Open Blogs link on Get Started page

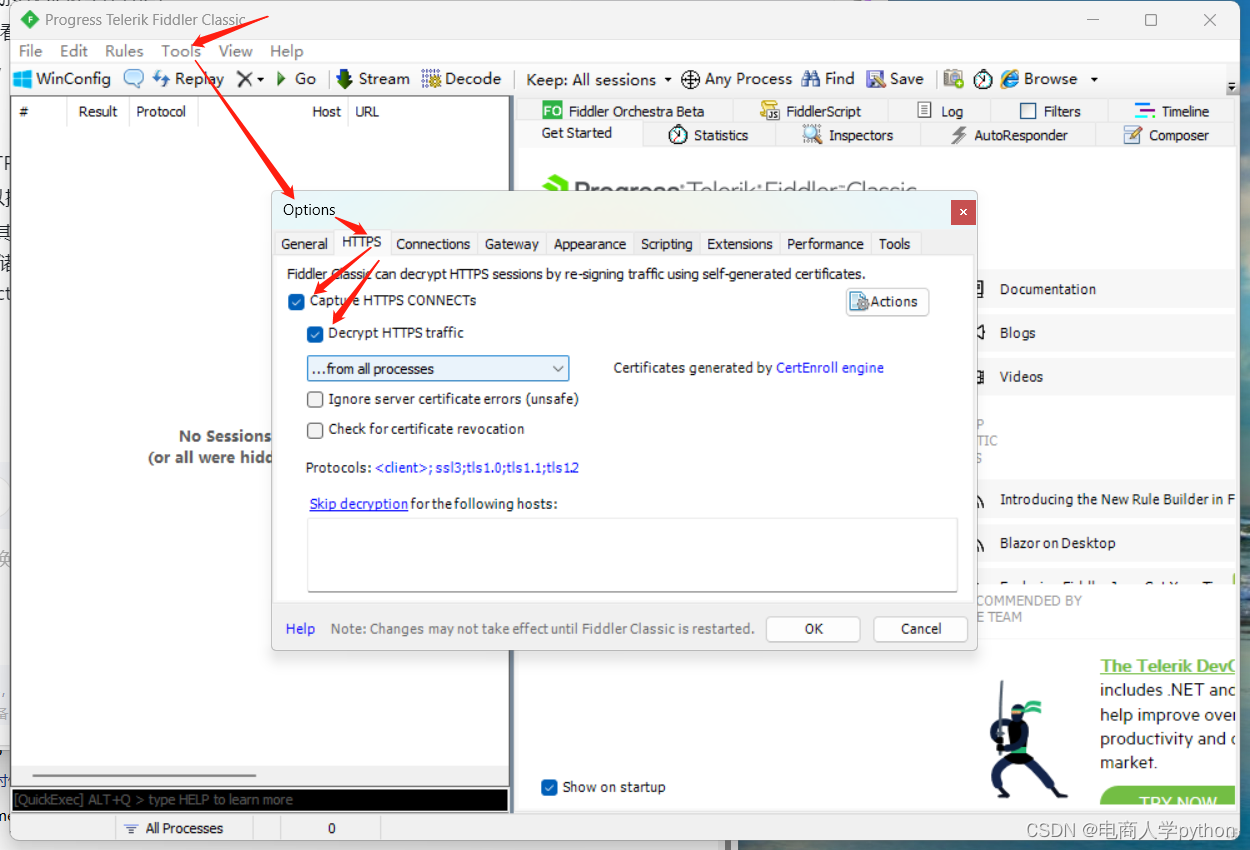pos(1017,333)
